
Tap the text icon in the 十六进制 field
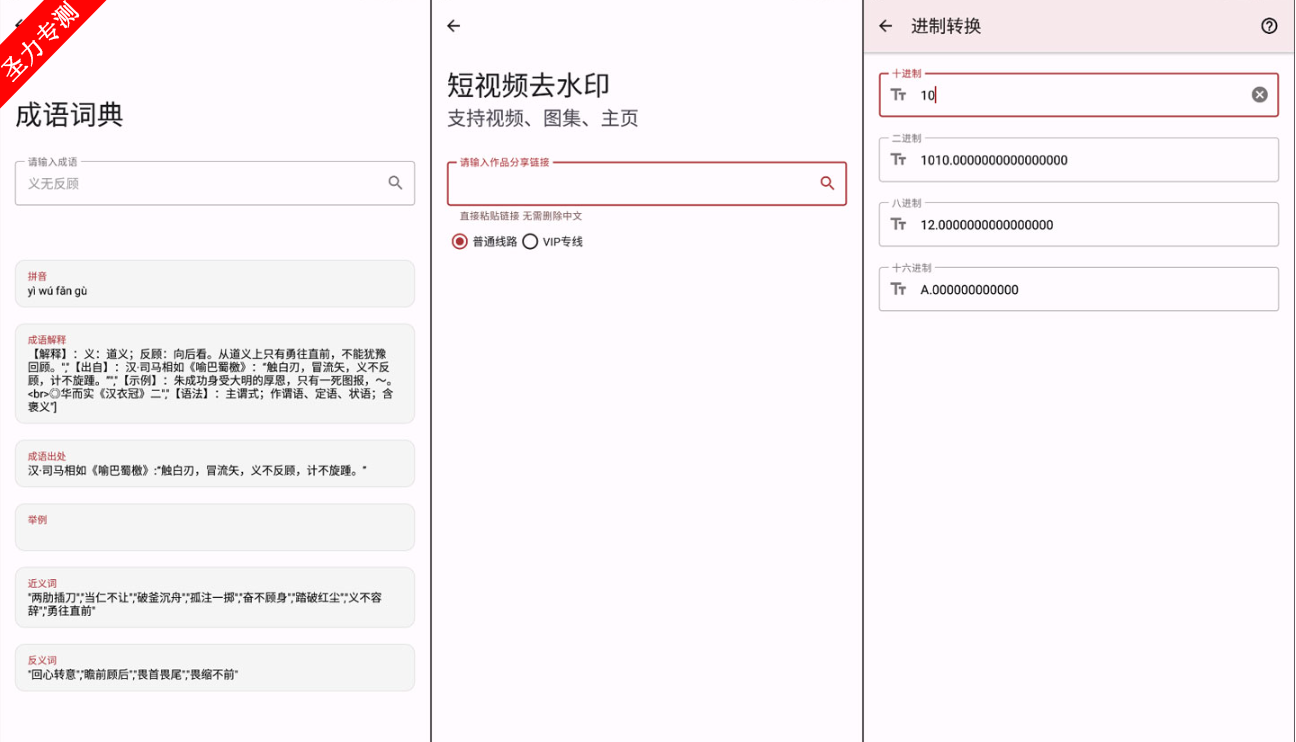(x=899, y=290)
